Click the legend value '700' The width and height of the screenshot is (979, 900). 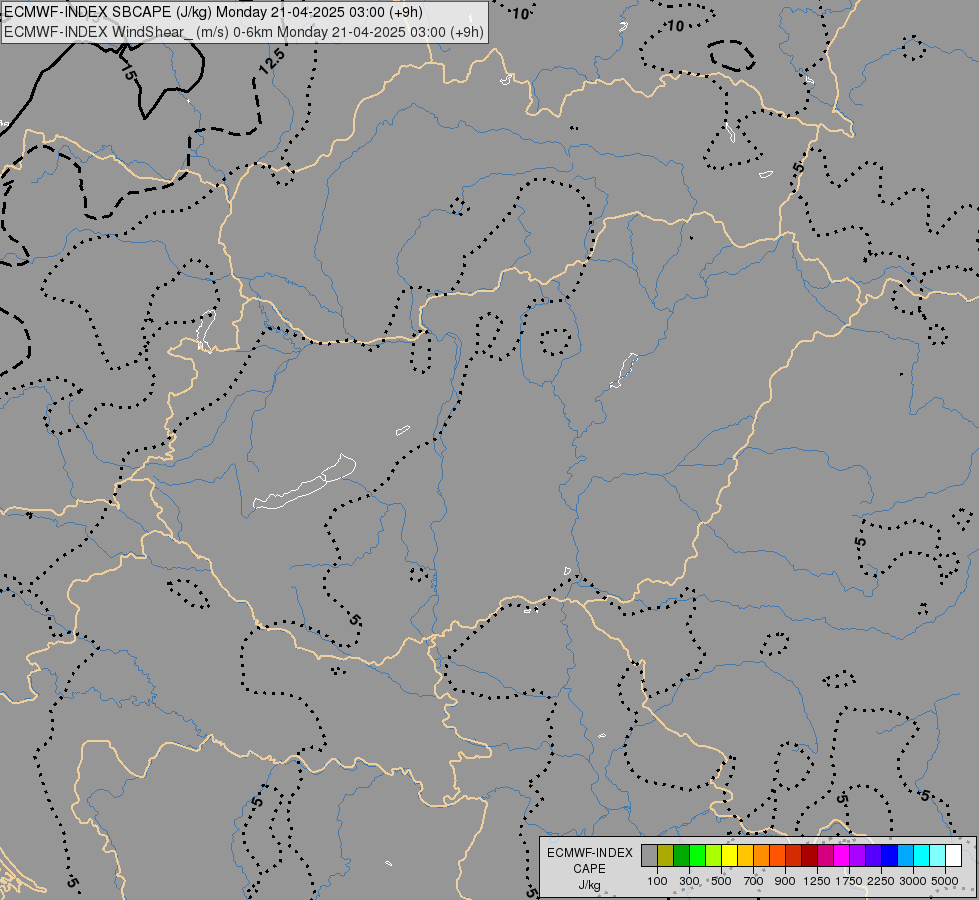click(754, 881)
